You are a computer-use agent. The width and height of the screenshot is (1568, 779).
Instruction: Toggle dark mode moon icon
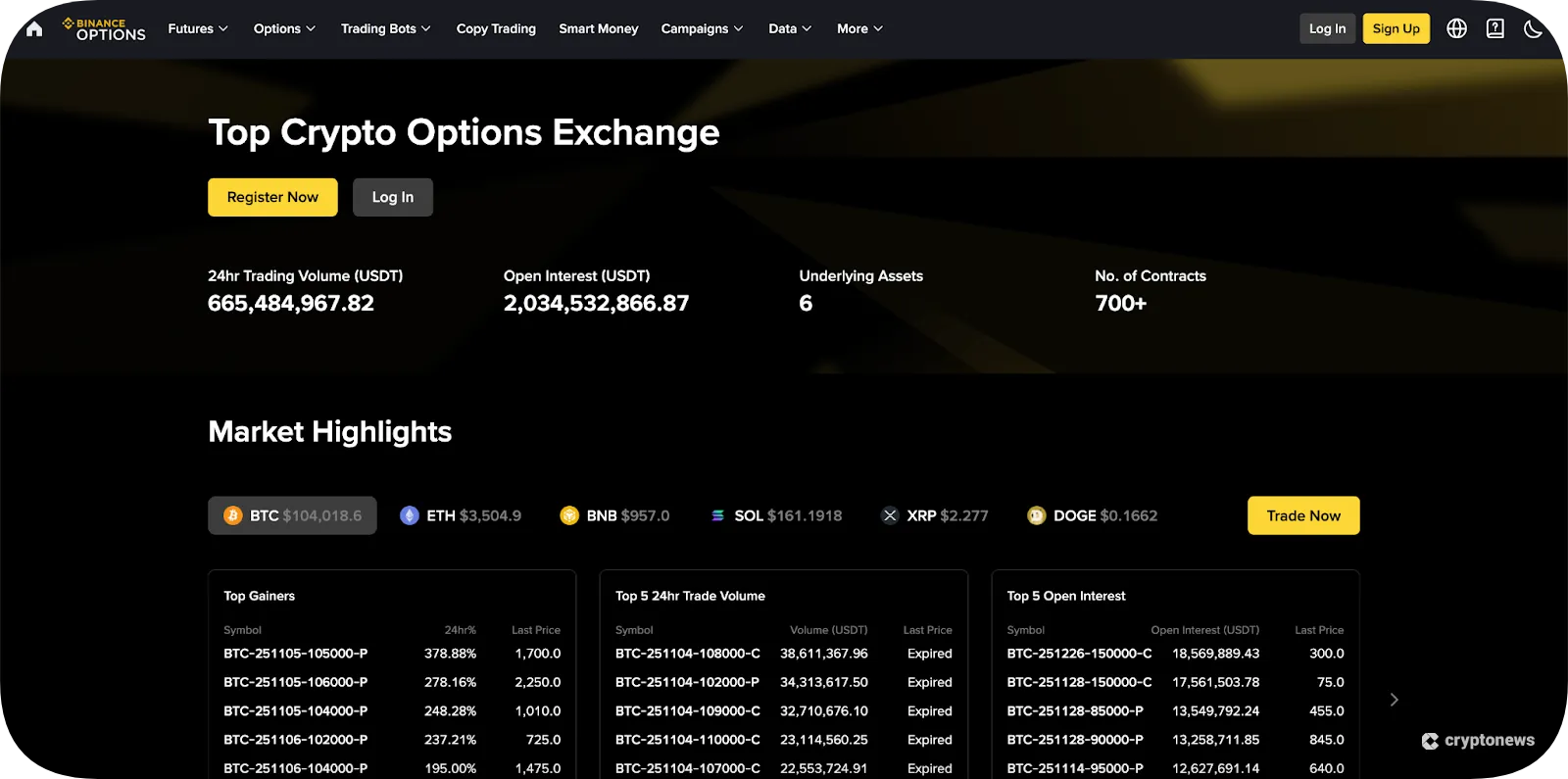point(1533,28)
